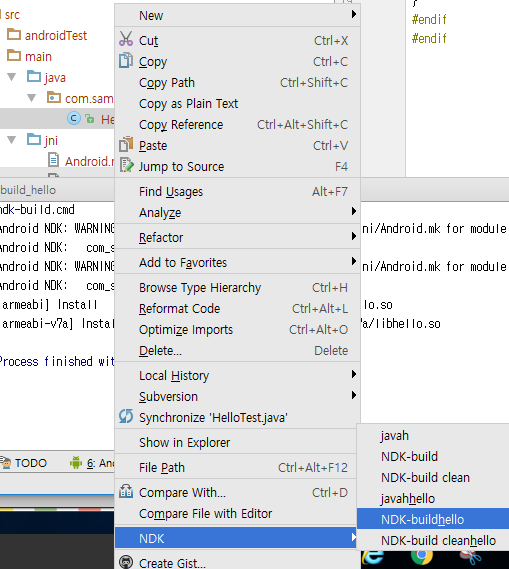The height and width of the screenshot is (569, 509).
Task: Open the TODO tool window tab
Action: (x=24, y=463)
